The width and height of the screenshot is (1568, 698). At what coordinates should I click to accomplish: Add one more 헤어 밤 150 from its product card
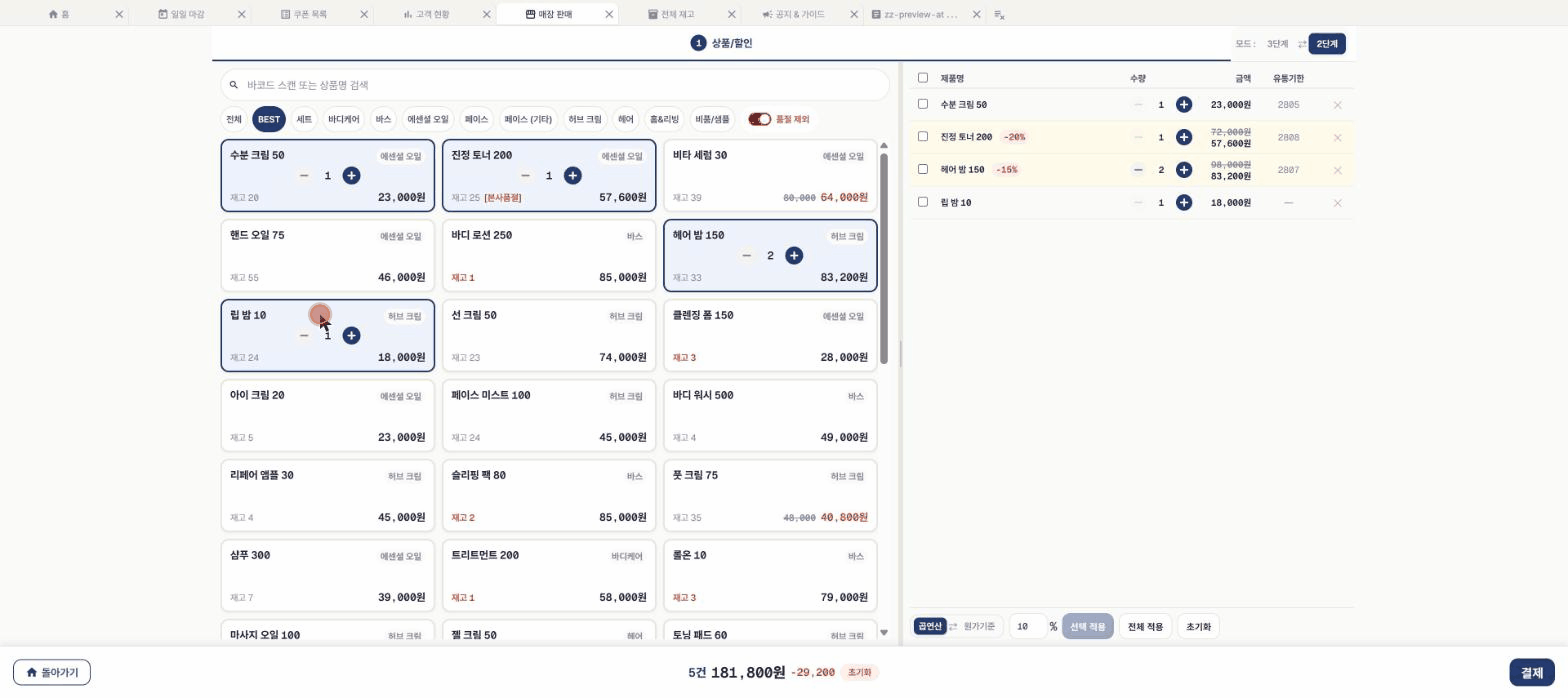click(x=794, y=256)
